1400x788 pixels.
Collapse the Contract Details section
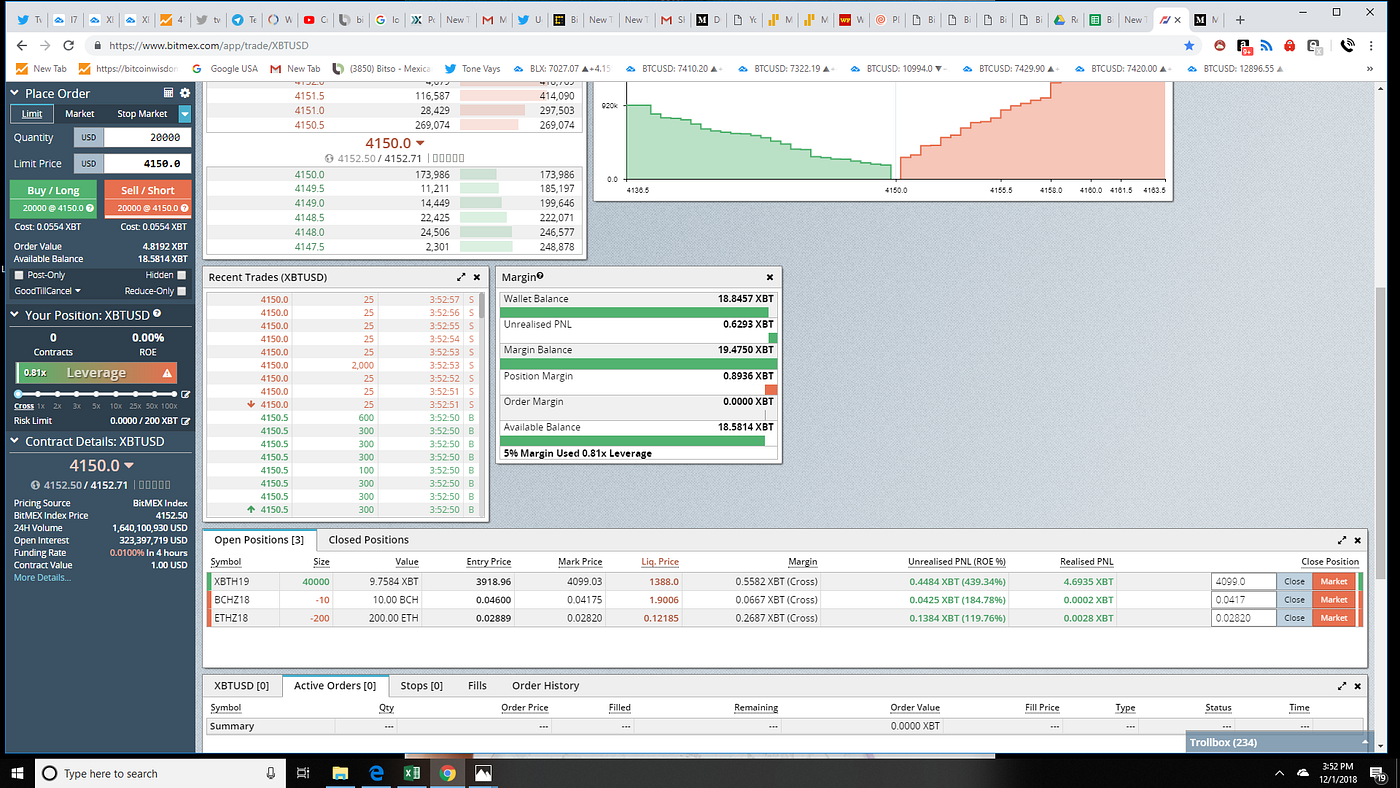(16, 441)
